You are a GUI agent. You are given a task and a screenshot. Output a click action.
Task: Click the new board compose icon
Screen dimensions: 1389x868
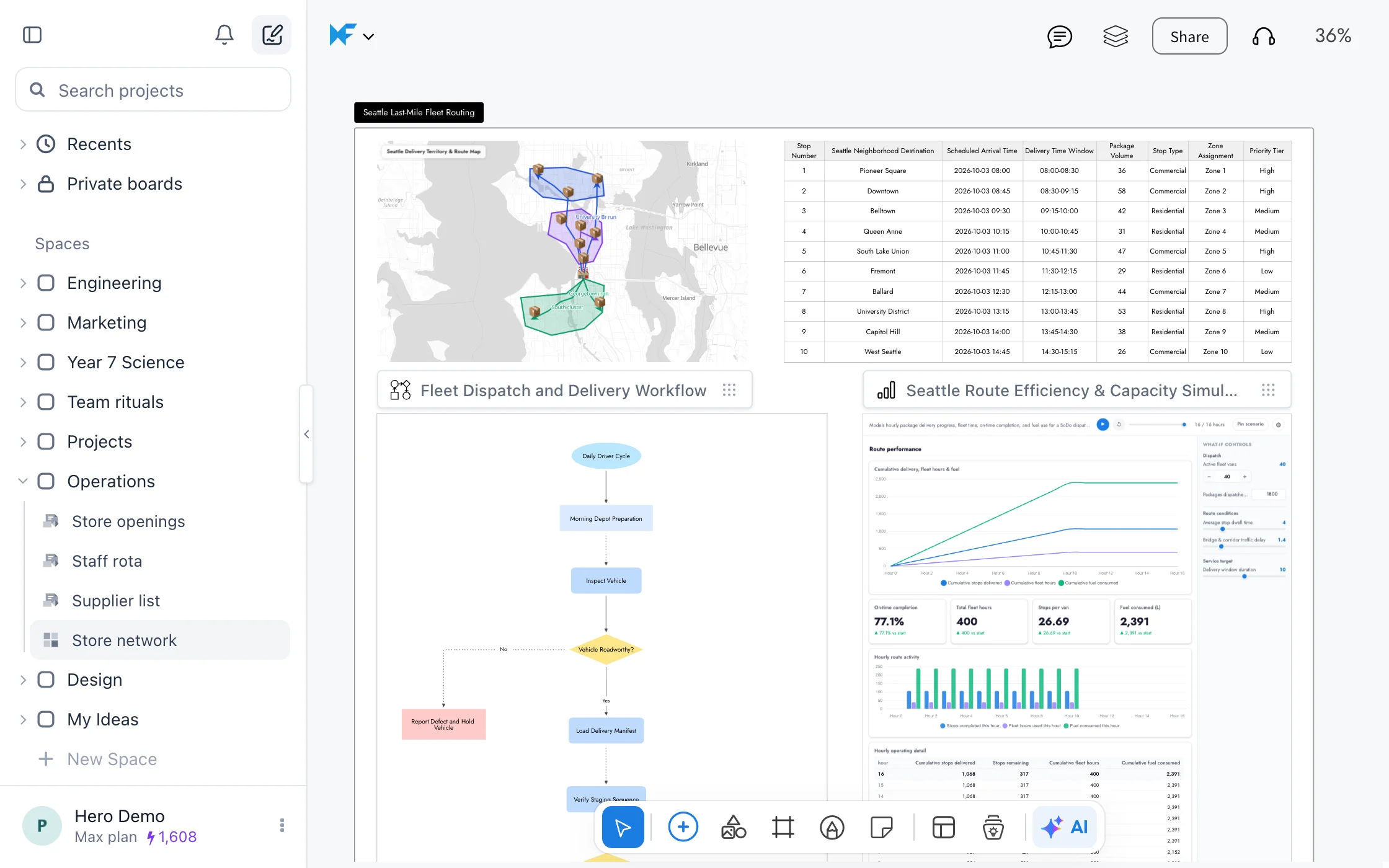[272, 35]
